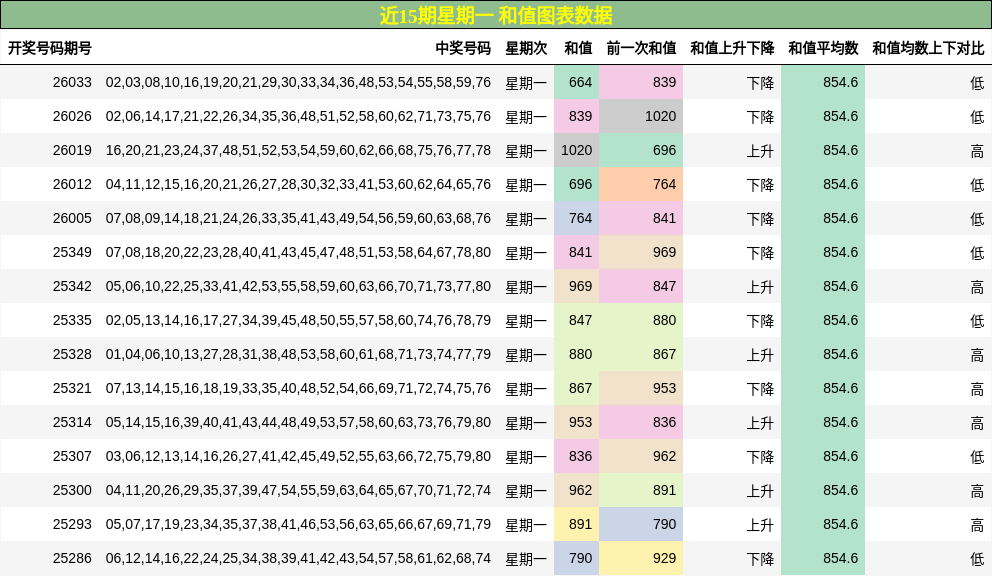Click the green 664 sum value cell

point(578,83)
